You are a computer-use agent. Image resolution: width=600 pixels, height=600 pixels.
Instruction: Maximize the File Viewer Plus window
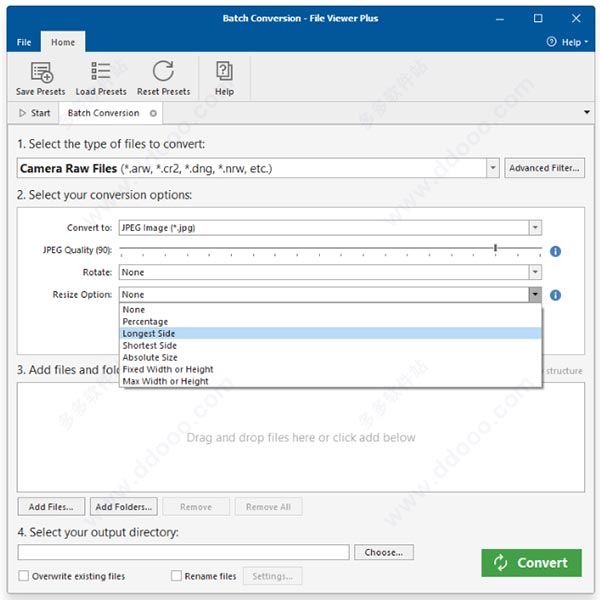point(538,18)
